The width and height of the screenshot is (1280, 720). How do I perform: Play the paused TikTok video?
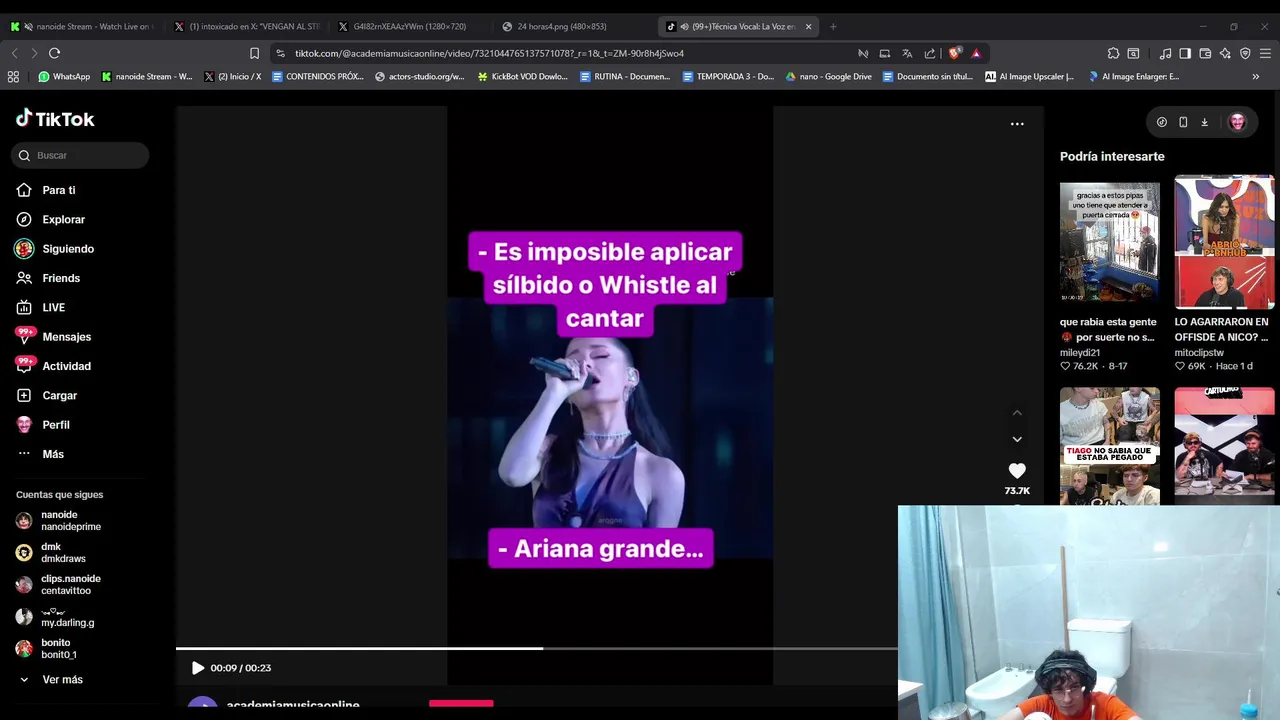197,668
